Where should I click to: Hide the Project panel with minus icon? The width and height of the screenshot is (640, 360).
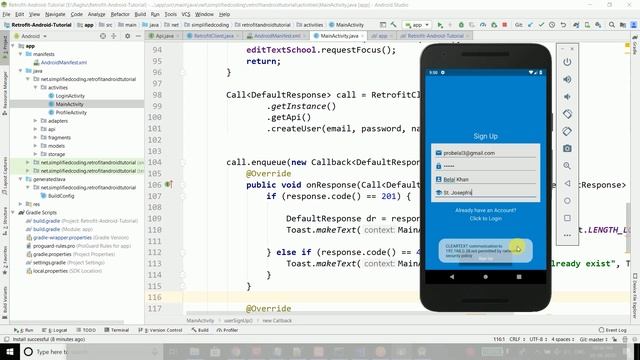coord(138,36)
